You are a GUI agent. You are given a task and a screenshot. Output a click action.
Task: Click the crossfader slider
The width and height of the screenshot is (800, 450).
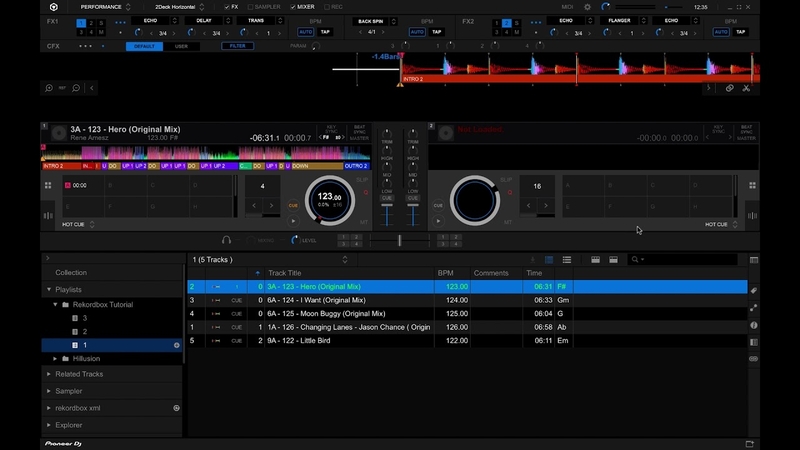[x=399, y=240]
